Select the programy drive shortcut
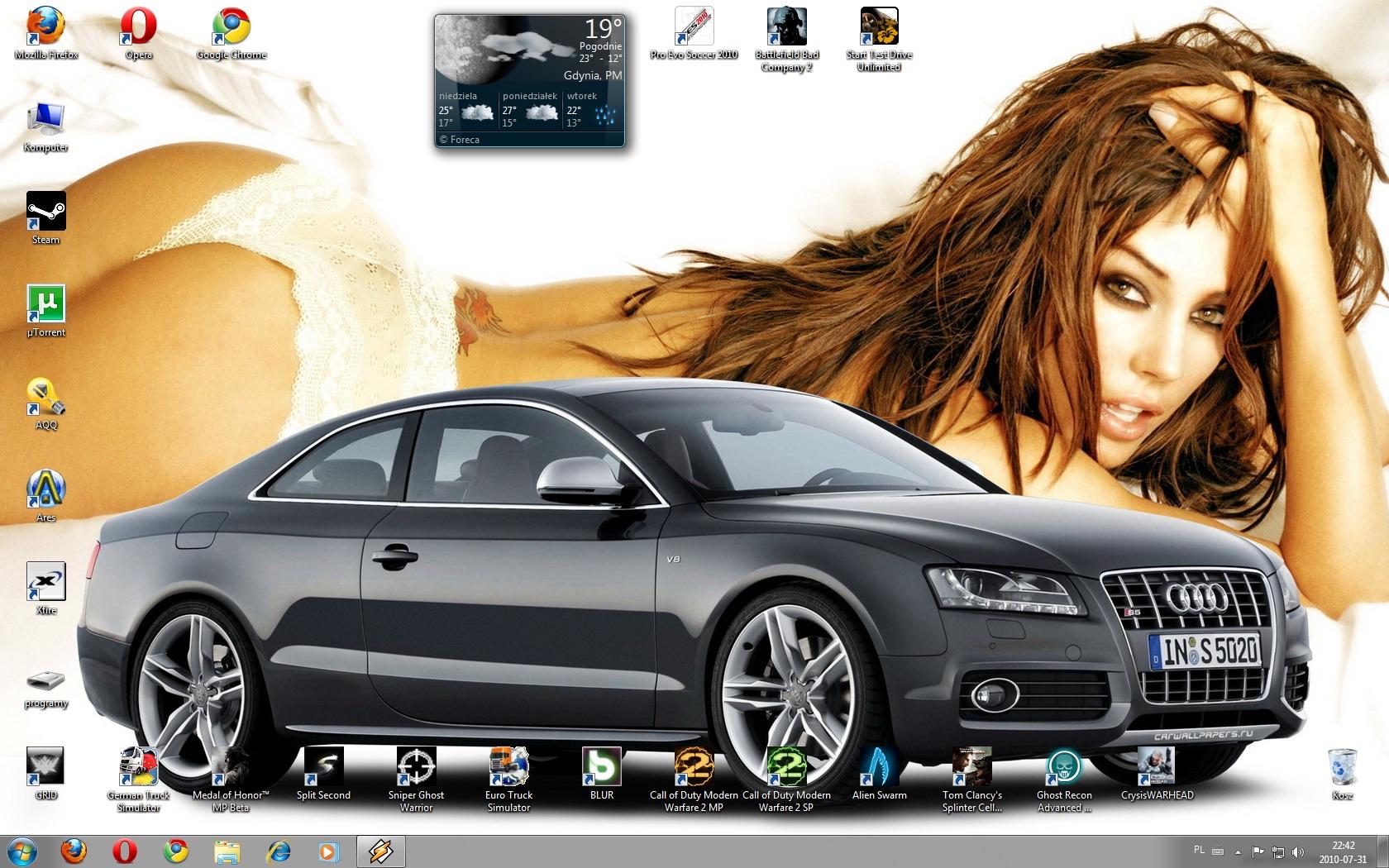Screen dimensions: 1389x868 click(x=46, y=689)
